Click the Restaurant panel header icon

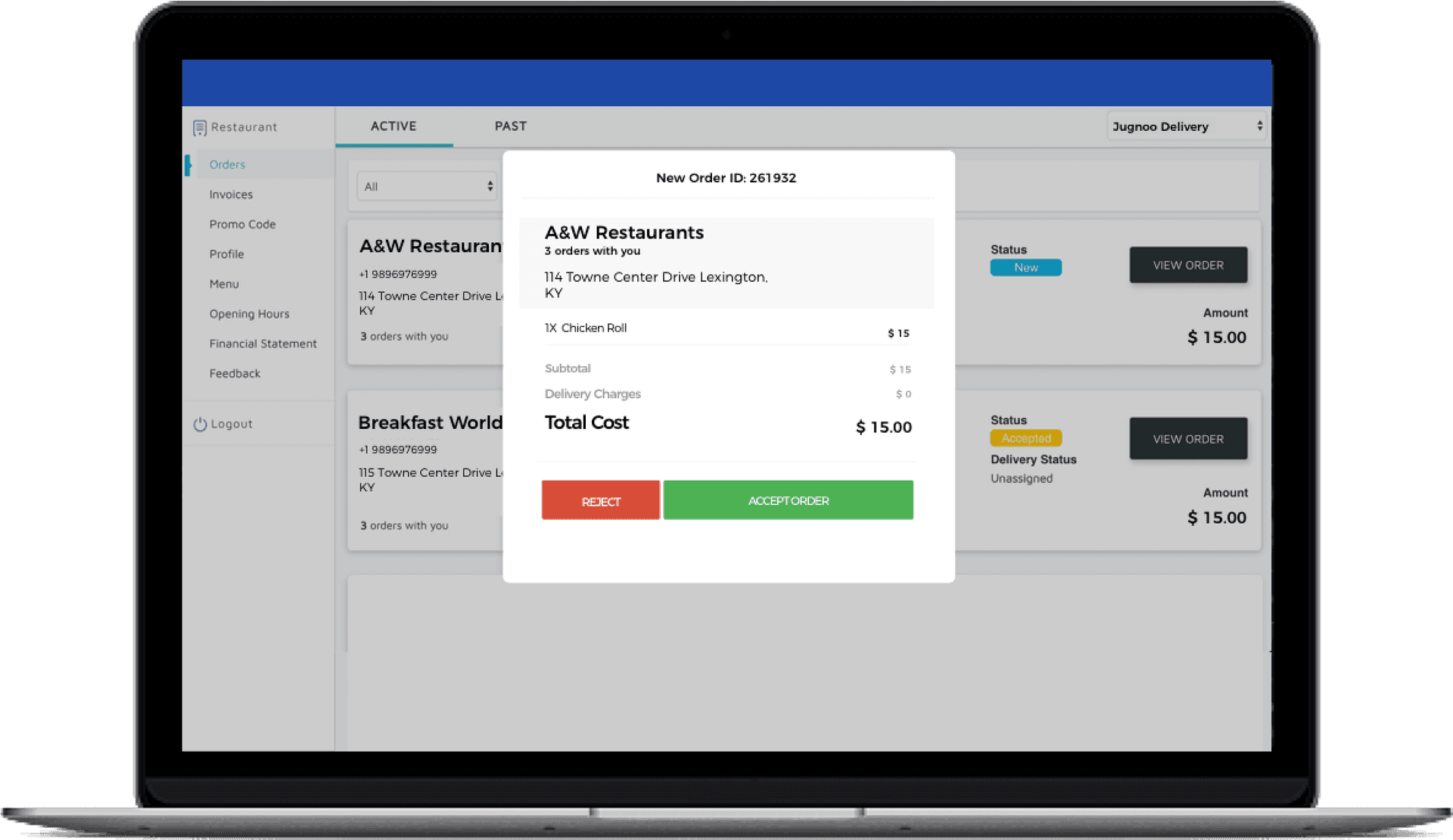tap(199, 126)
